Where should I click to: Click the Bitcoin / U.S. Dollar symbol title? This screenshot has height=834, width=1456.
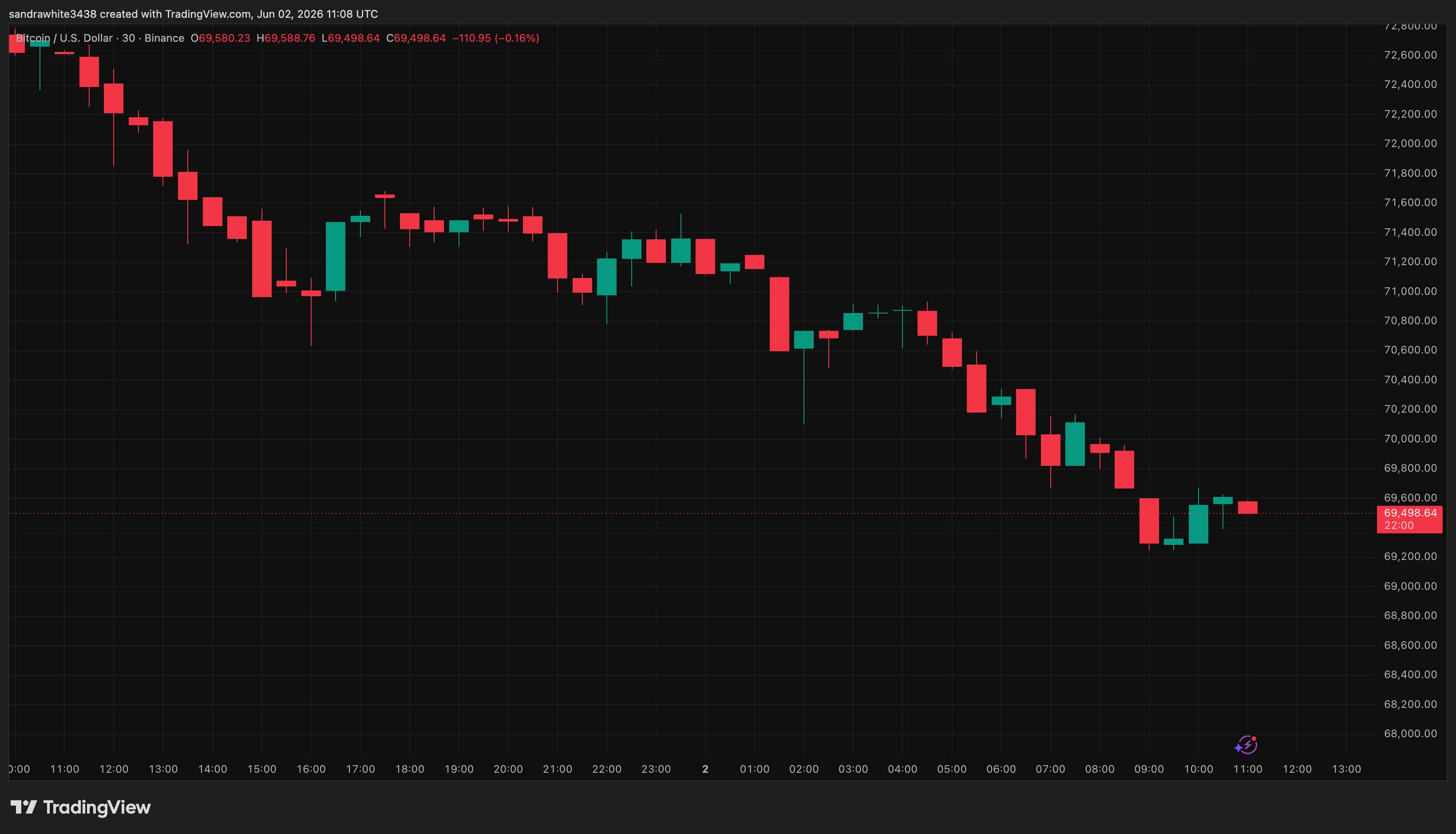(x=64, y=38)
